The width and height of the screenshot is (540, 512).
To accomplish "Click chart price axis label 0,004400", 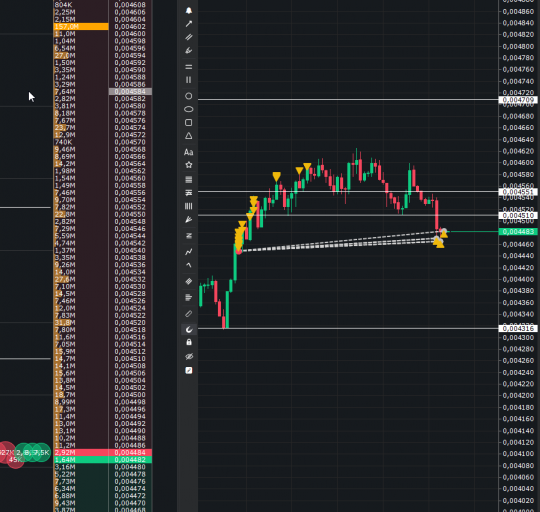I will coord(518,279).
